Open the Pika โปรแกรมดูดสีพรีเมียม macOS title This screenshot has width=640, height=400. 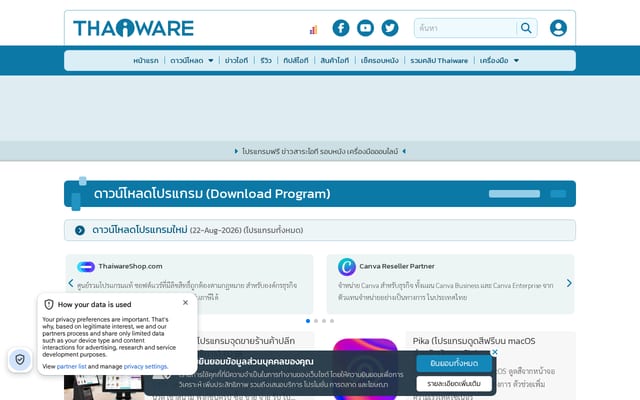473,341
